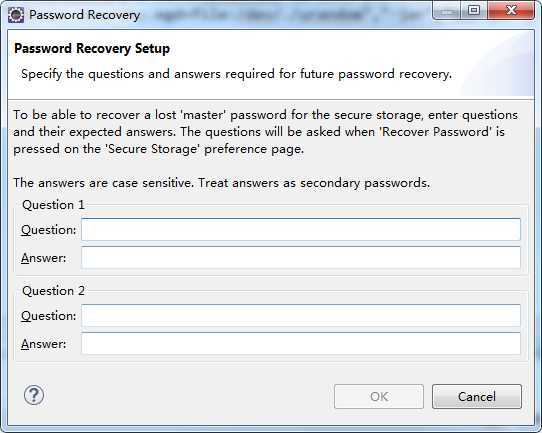Click the Question: label in Question 2 group
Viewport: 542px width, 433px height.
coord(48,316)
